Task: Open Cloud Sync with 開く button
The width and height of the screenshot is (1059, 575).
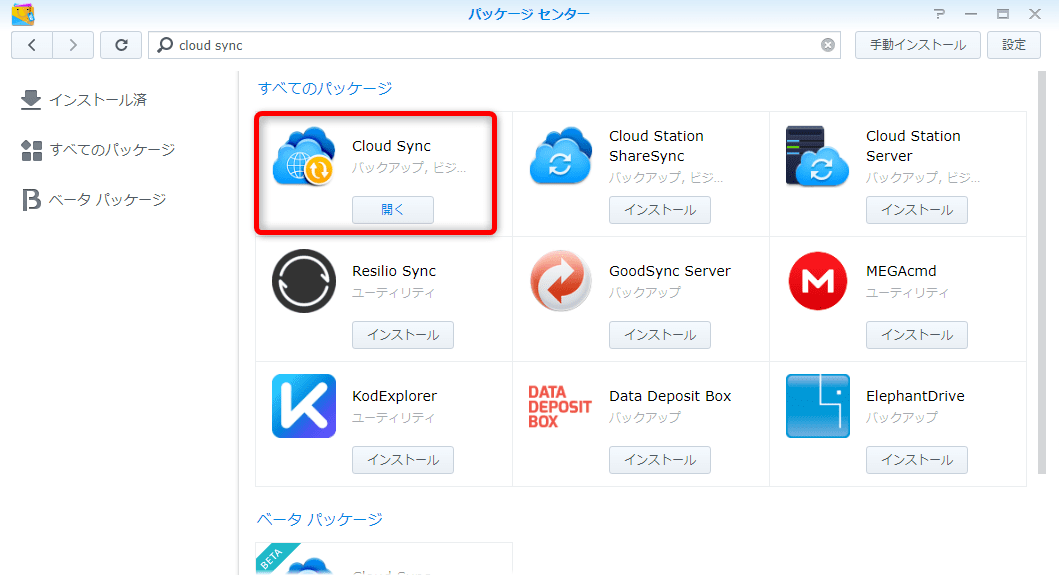Action: [392, 210]
